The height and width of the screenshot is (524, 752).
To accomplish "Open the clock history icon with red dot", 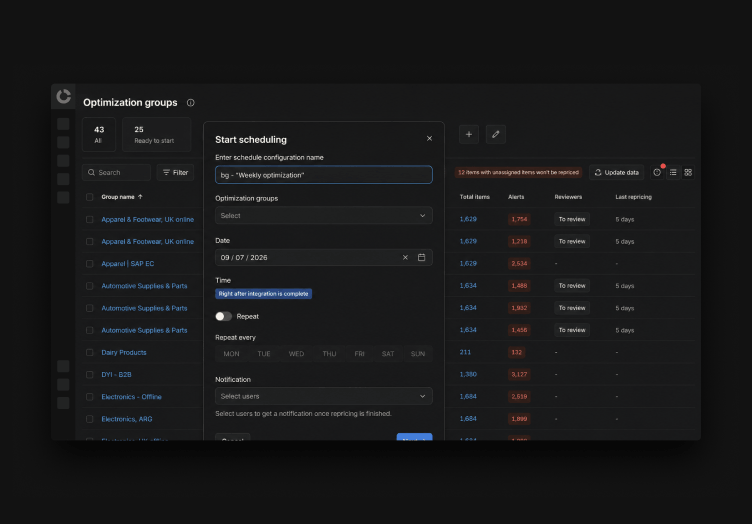I will click(x=657, y=173).
